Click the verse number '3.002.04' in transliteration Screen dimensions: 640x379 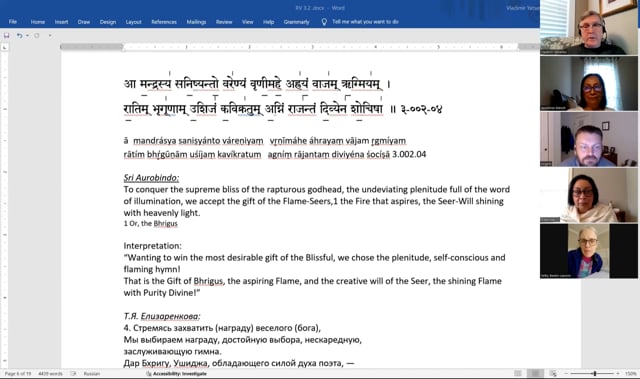[409, 154]
